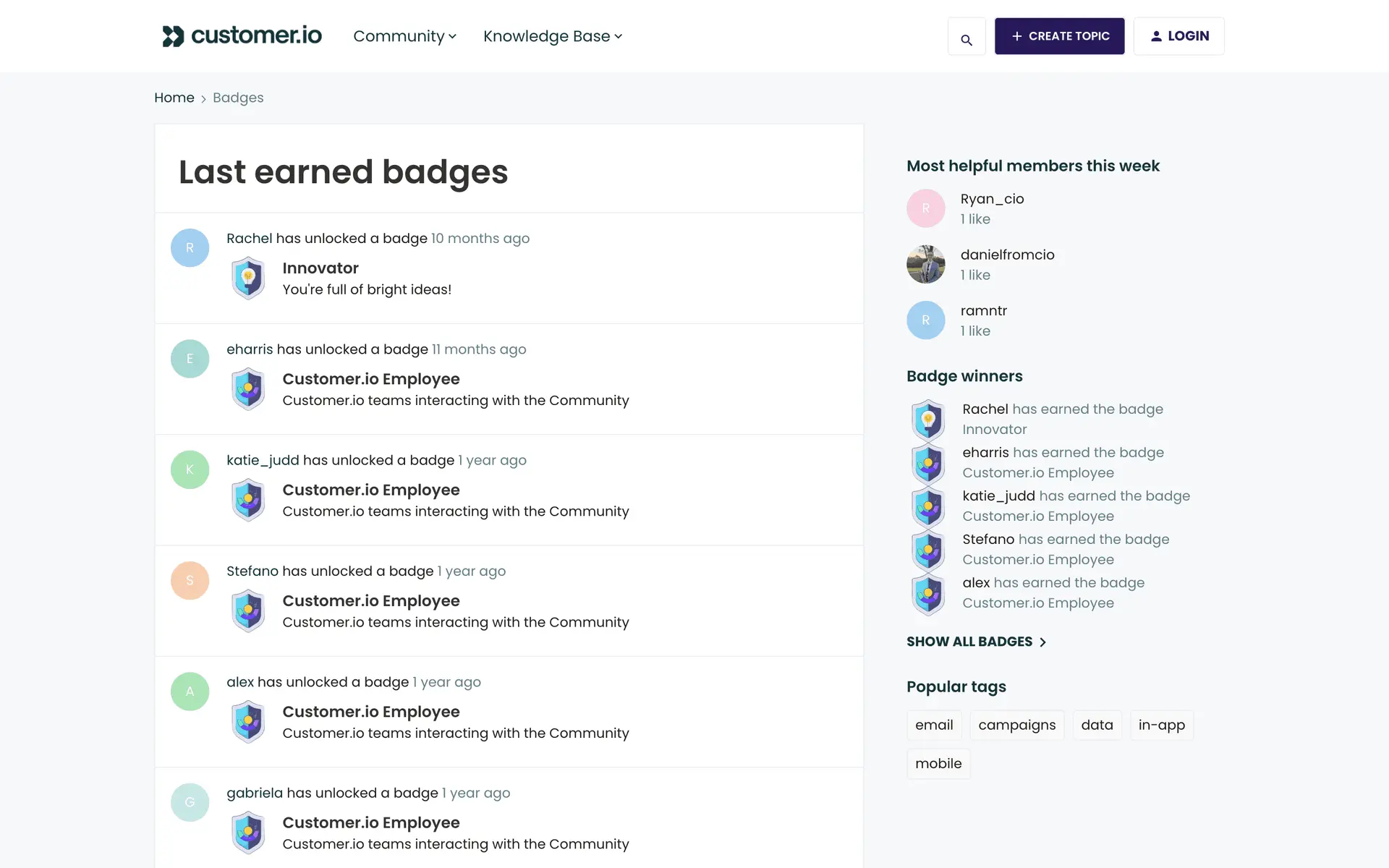Select the in-app tag
The width and height of the screenshot is (1389, 868).
pyautogui.click(x=1161, y=725)
